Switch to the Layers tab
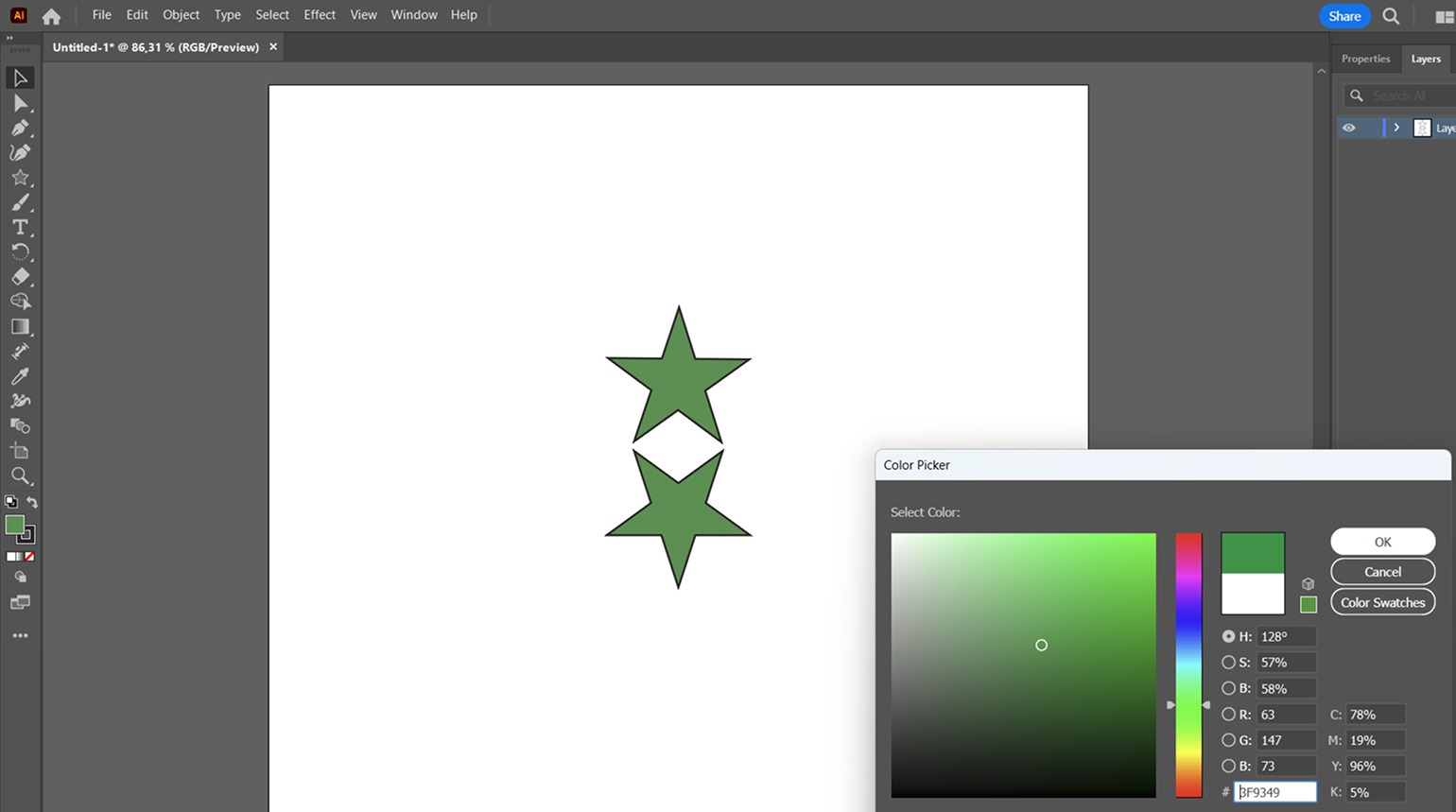Viewport: 1456px width, 812px height. [1426, 59]
